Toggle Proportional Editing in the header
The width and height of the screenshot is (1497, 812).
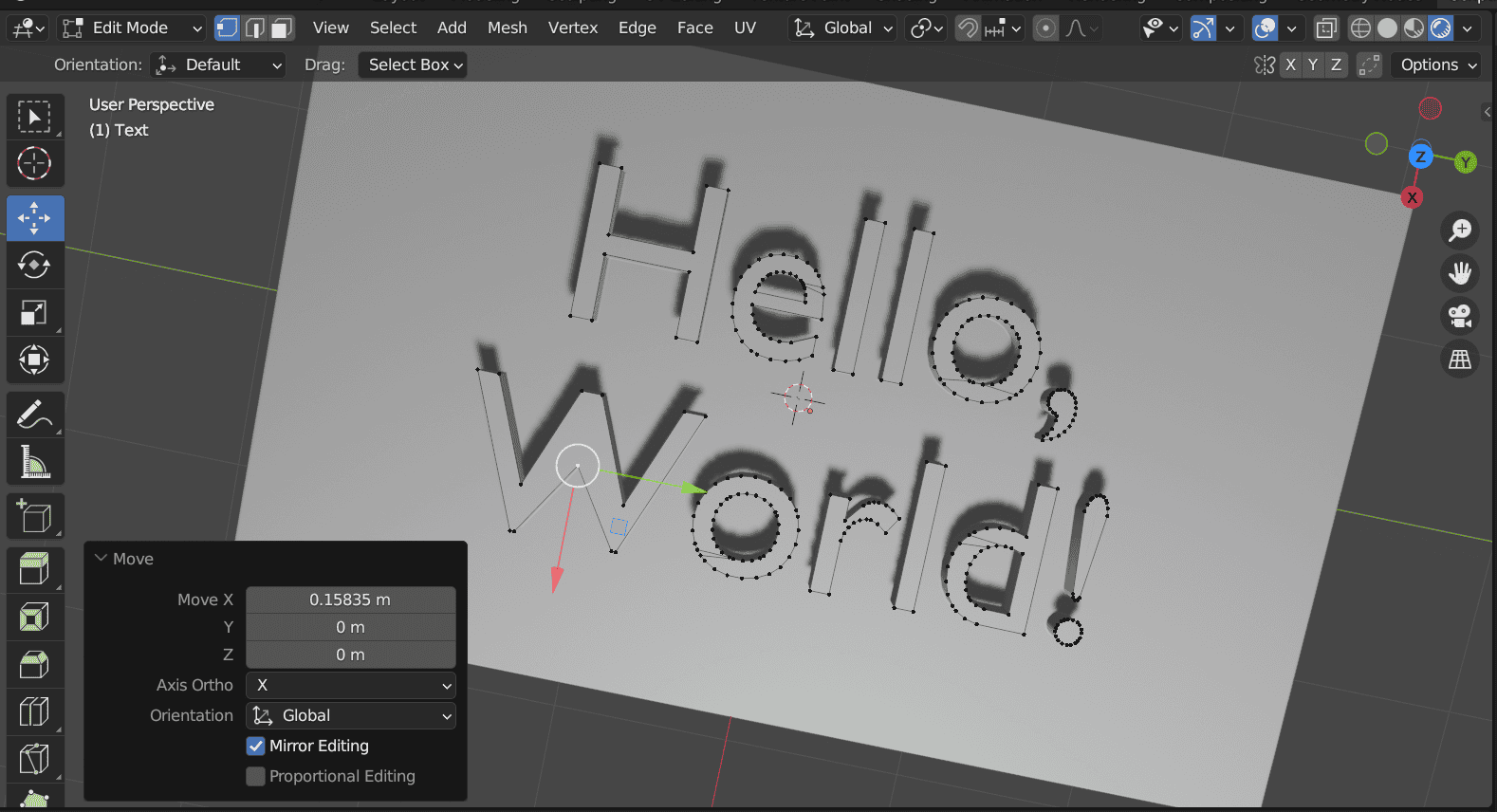pyautogui.click(x=1045, y=28)
